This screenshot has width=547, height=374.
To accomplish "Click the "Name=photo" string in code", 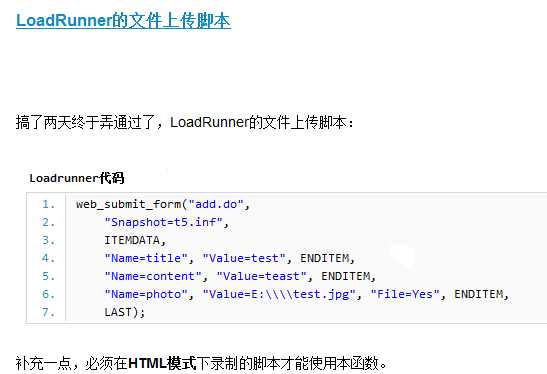I will [x=146, y=294].
